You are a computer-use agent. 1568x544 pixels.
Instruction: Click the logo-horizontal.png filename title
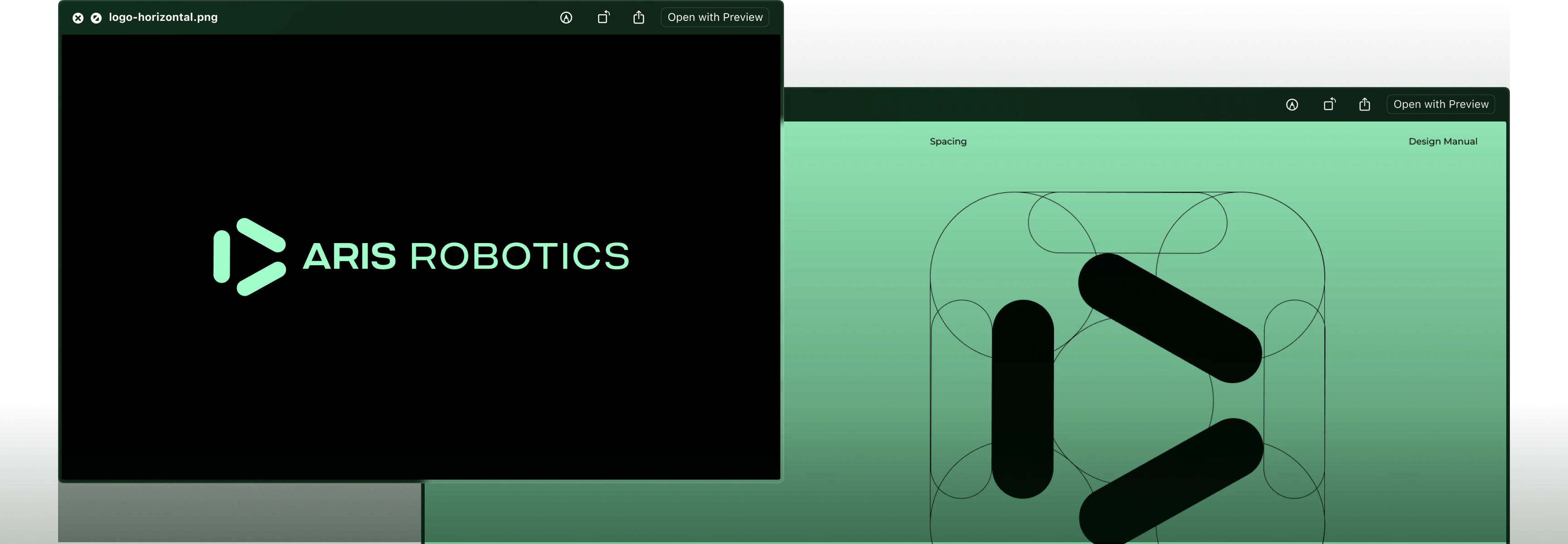[163, 18]
